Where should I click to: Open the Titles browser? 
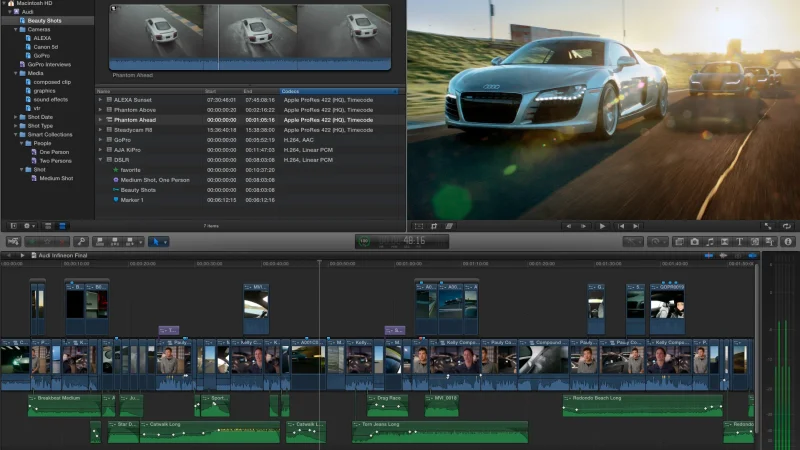pos(739,242)
